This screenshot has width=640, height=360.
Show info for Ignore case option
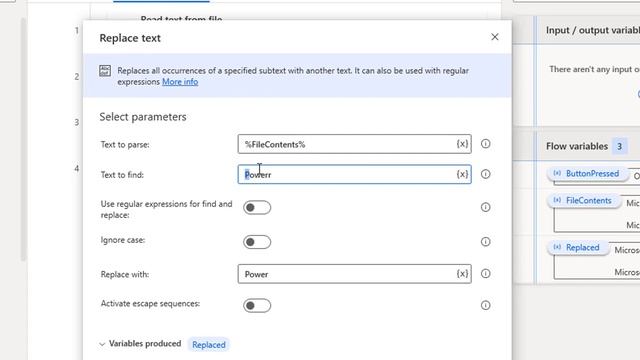485,242
